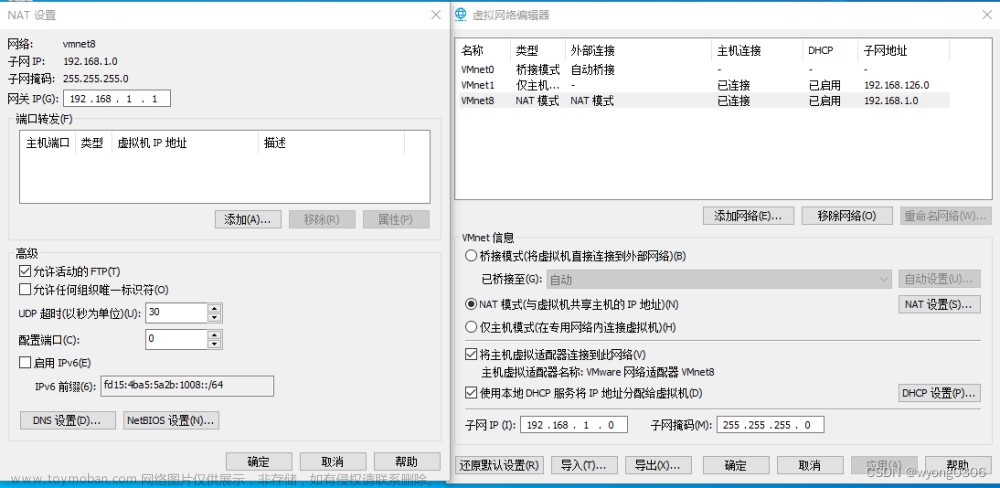Click the 子网掩码 field in network editor

(770, 425)
